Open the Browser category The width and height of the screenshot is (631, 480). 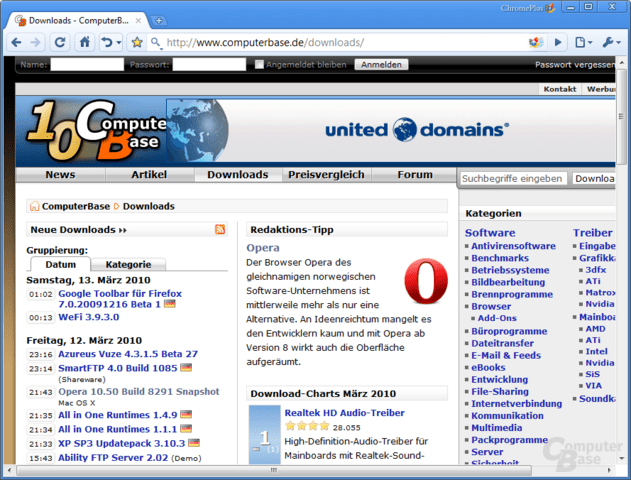[x=491, y=306]
